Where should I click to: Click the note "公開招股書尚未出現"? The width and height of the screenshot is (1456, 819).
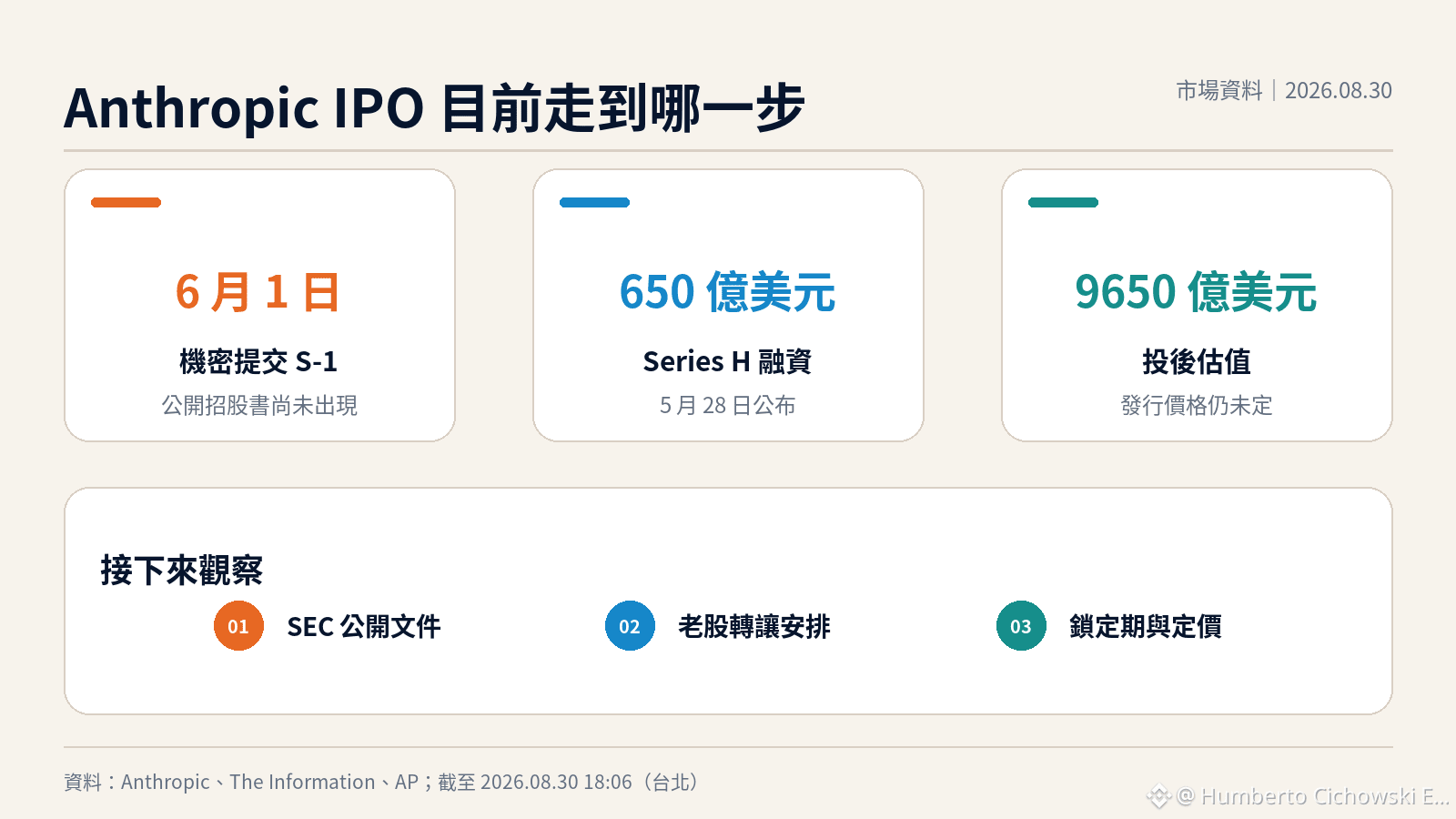259,405
